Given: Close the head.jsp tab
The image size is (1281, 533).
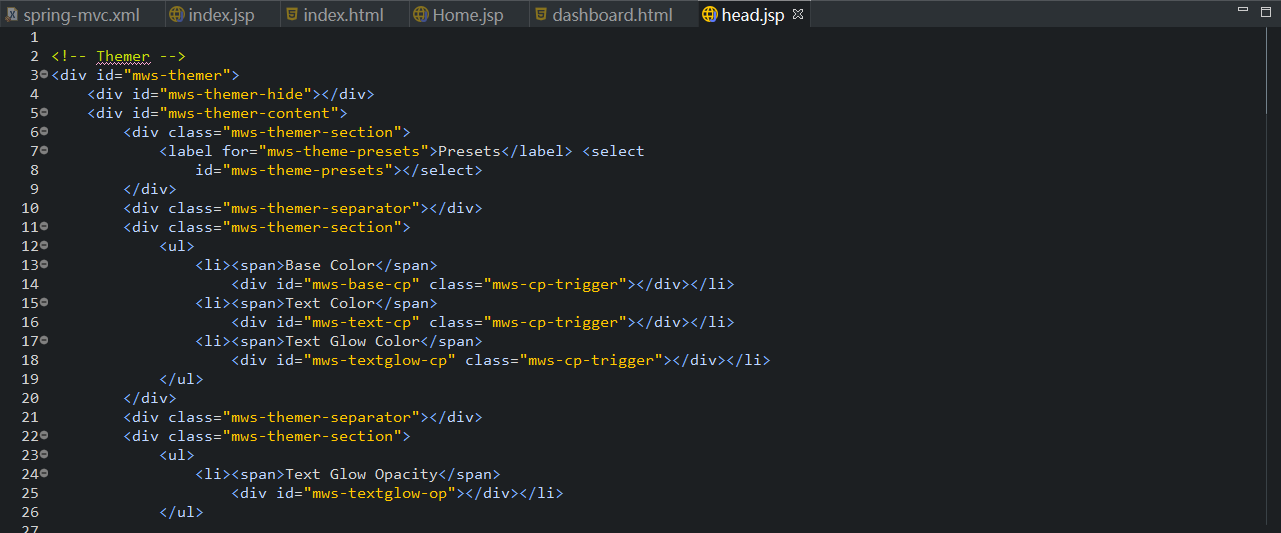Looking at the screenshot, I should [x=798, y=15].
